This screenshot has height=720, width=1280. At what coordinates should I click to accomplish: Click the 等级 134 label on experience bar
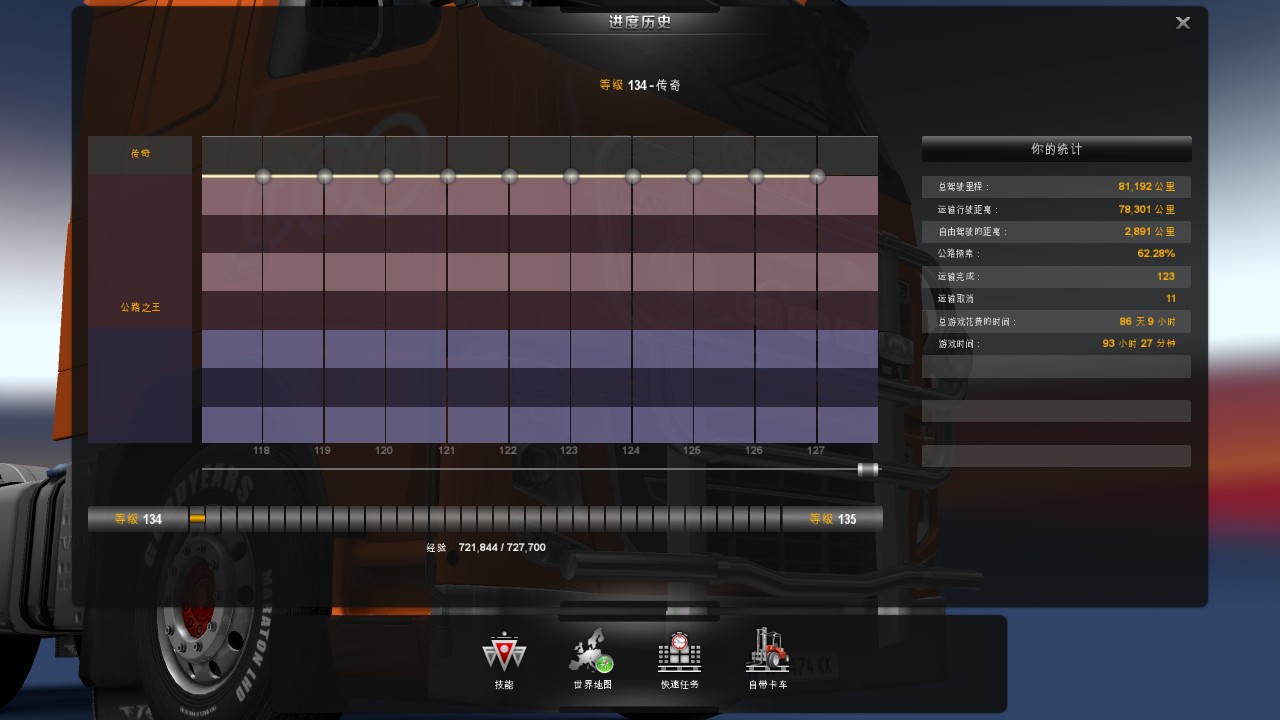[x=138, y=519]
